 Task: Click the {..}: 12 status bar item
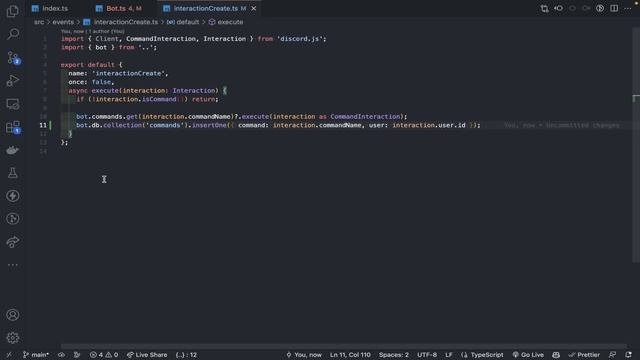[186, 355]
